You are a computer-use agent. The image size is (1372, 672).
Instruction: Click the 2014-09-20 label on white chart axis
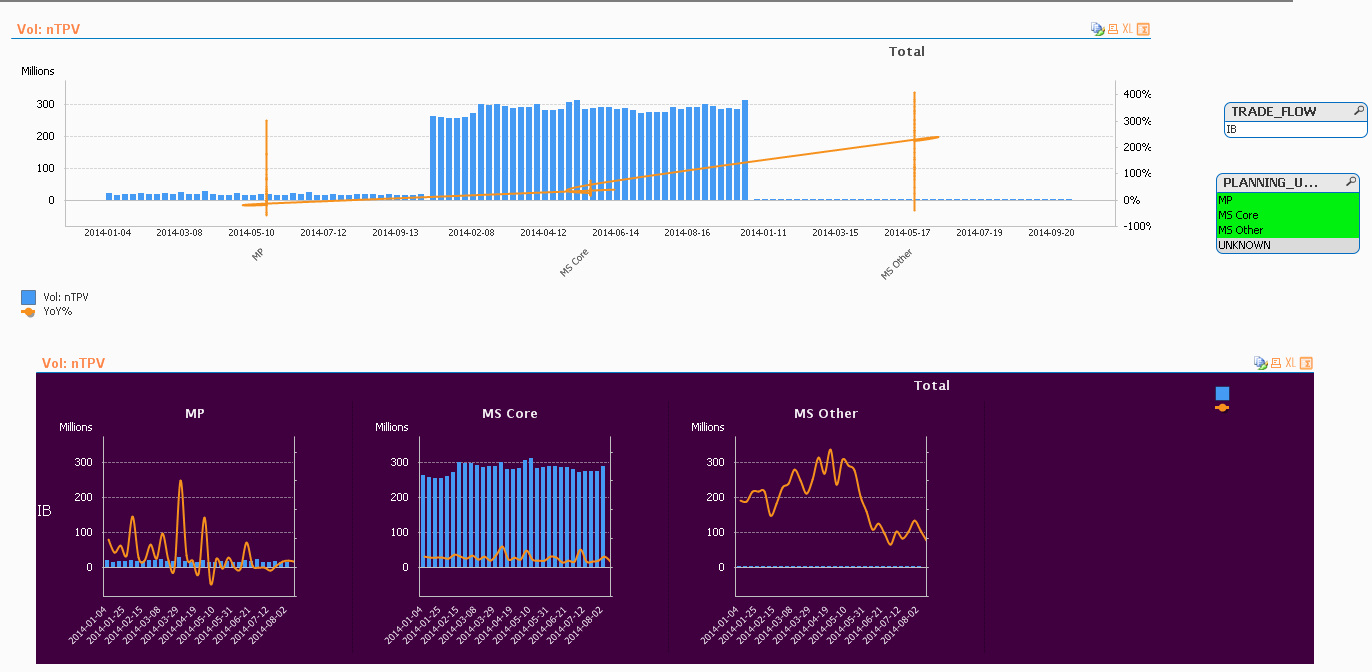coord(1051,232)
